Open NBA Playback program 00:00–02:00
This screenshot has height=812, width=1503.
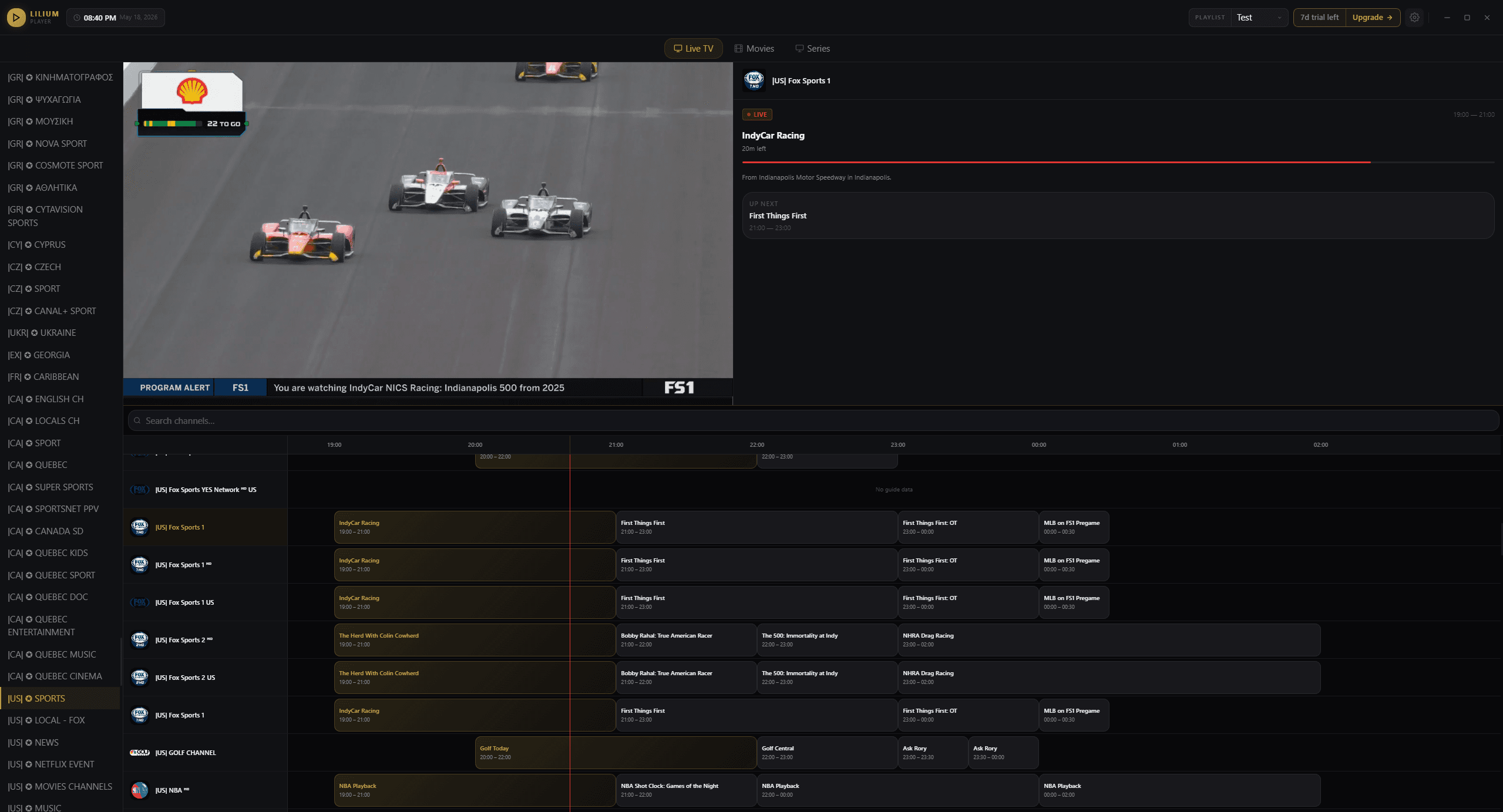tap(1179, 790)
